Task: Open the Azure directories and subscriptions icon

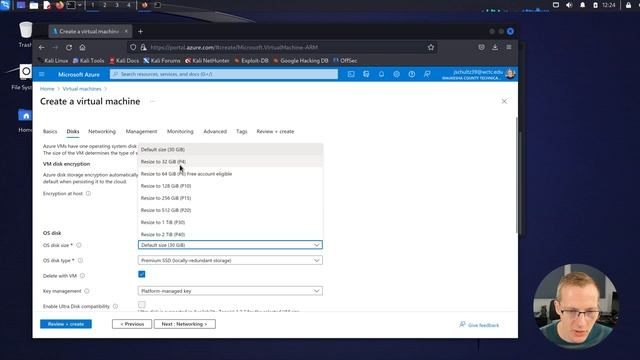Action: point(366,74)
